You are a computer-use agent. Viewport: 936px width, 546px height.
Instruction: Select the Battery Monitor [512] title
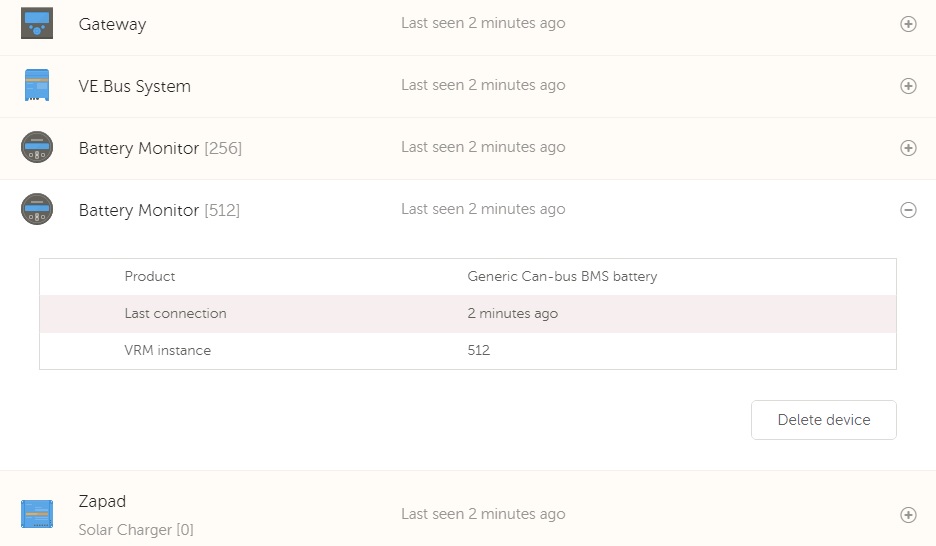pyautogui.click(x=159, y=210)
